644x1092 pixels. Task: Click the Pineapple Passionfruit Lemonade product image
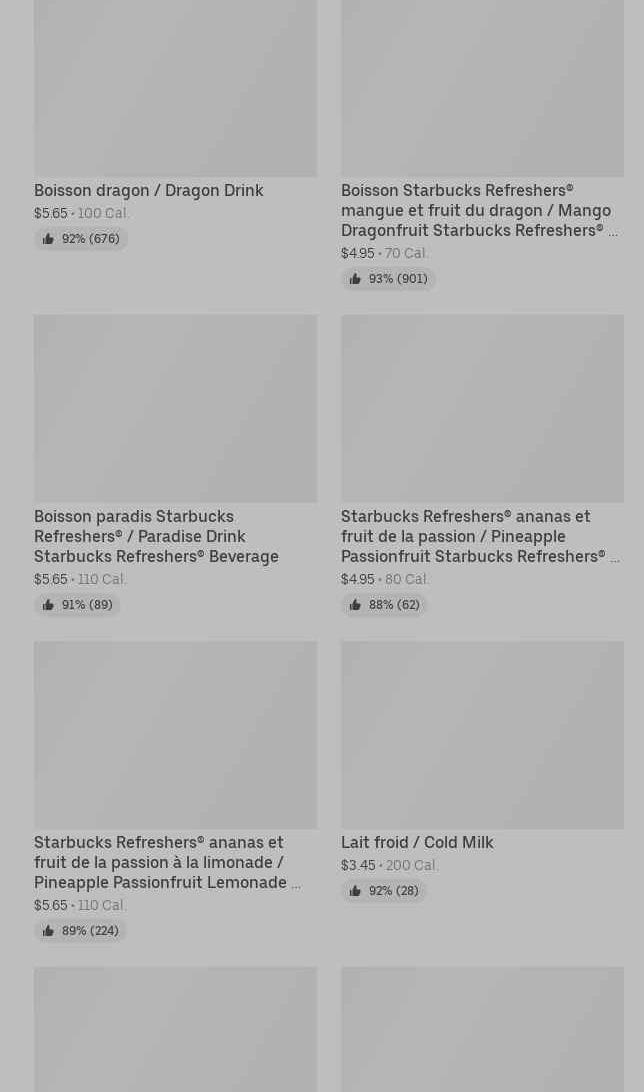click(x=175, y=734)
